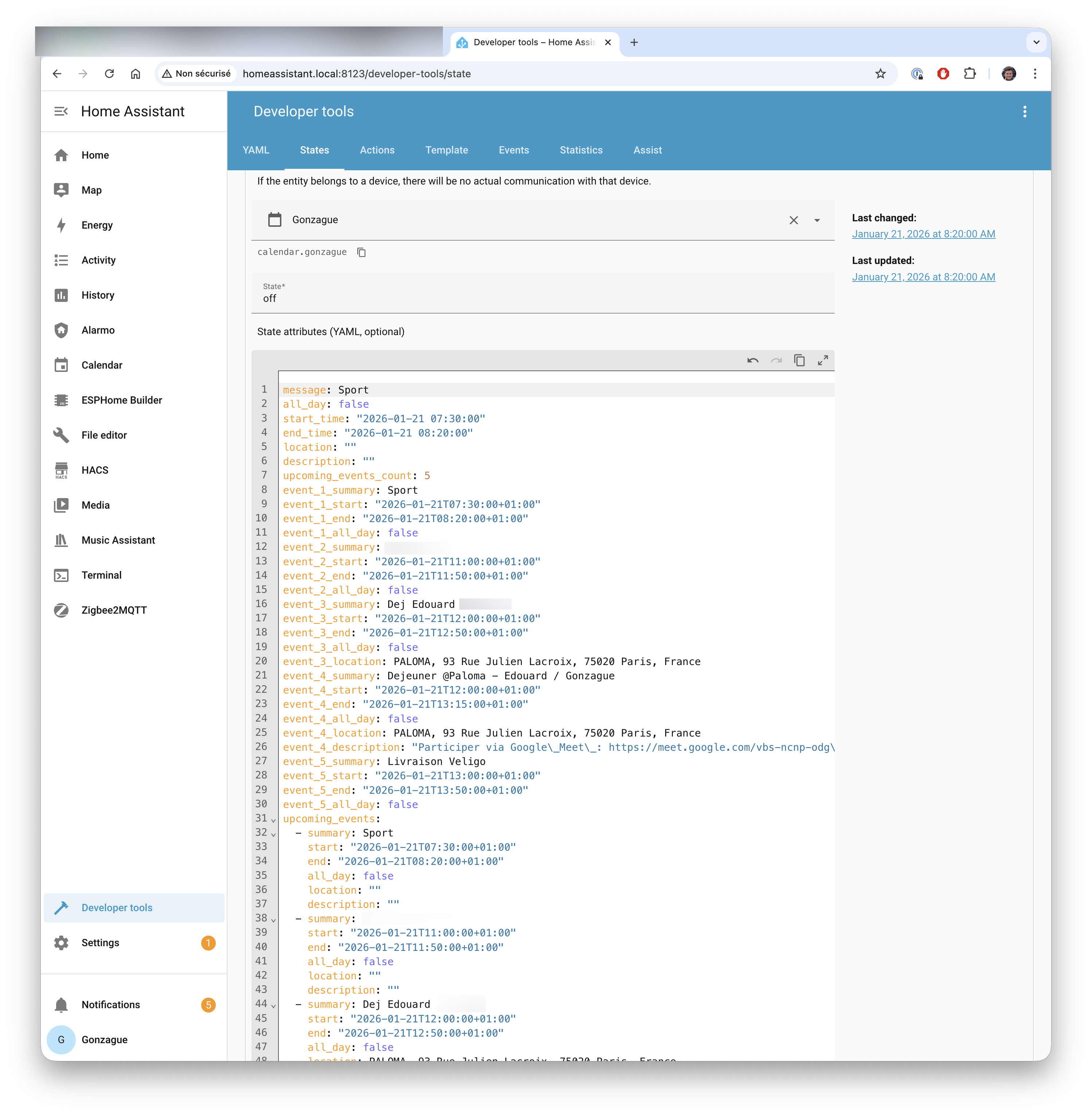Open ESPHome Builder in the sidebar
This screenshot has height=1115, width=1092.
[x=122, y=400]
